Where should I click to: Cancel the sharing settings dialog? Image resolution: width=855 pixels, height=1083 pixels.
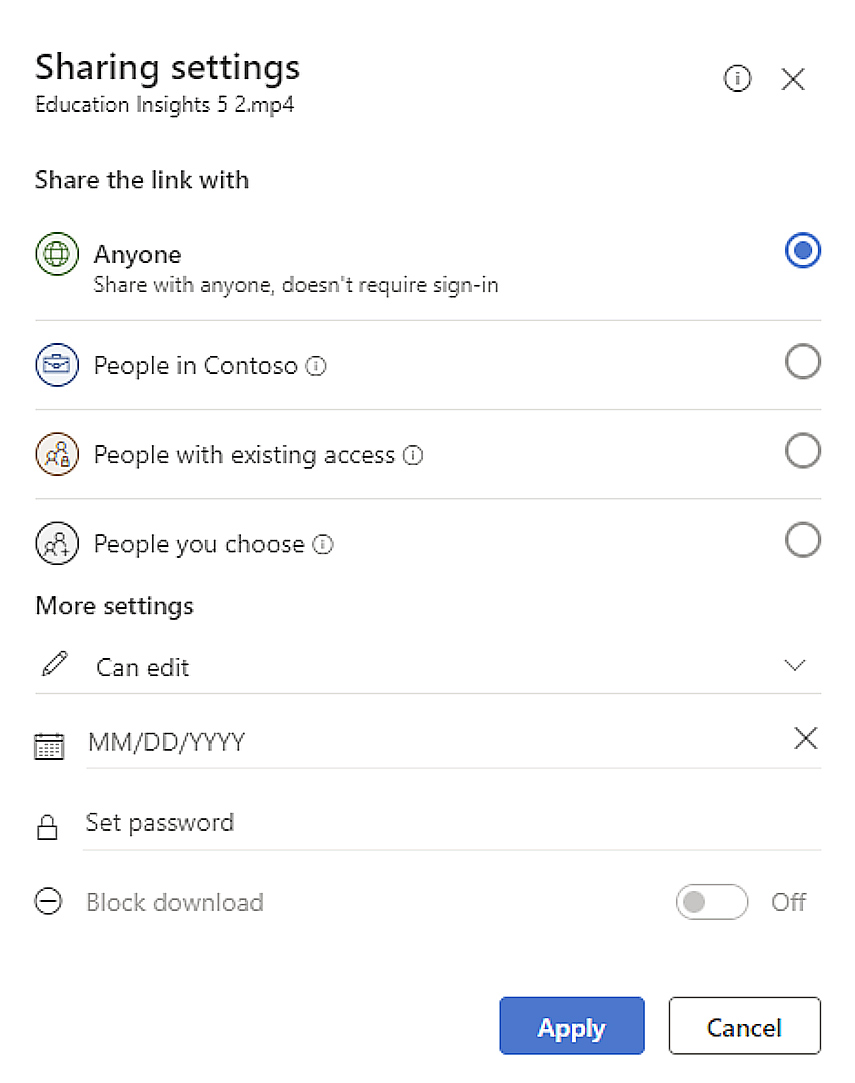744,1026
